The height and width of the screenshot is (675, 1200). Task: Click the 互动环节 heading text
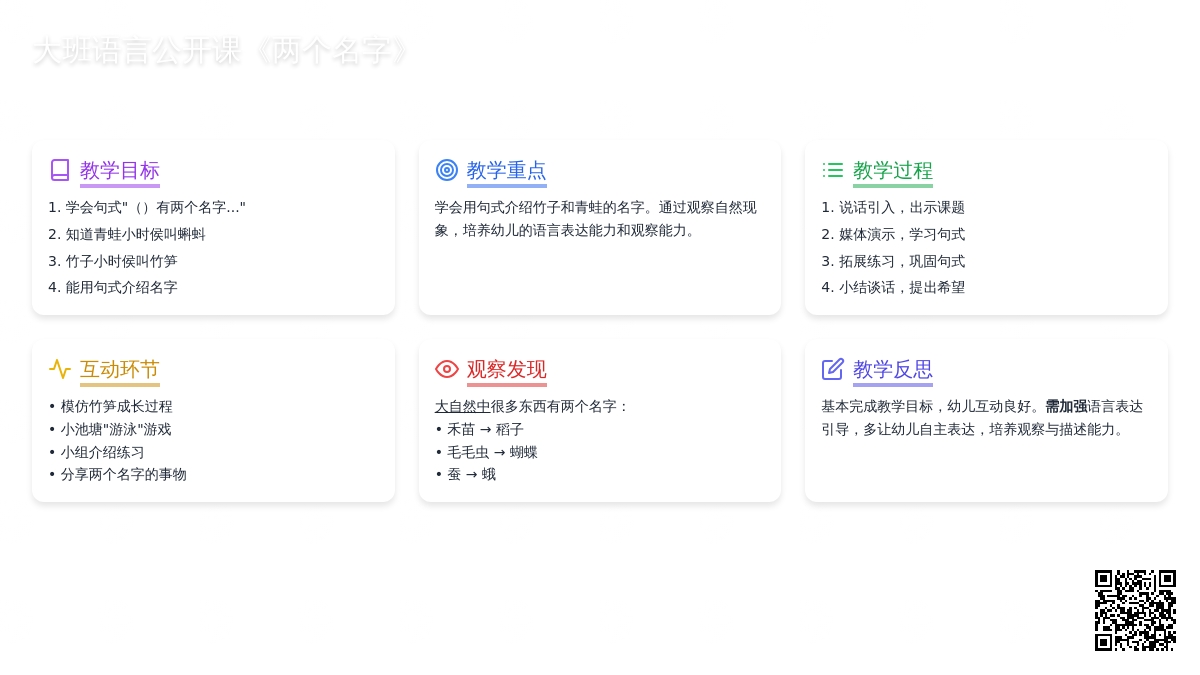coord(120,369)
